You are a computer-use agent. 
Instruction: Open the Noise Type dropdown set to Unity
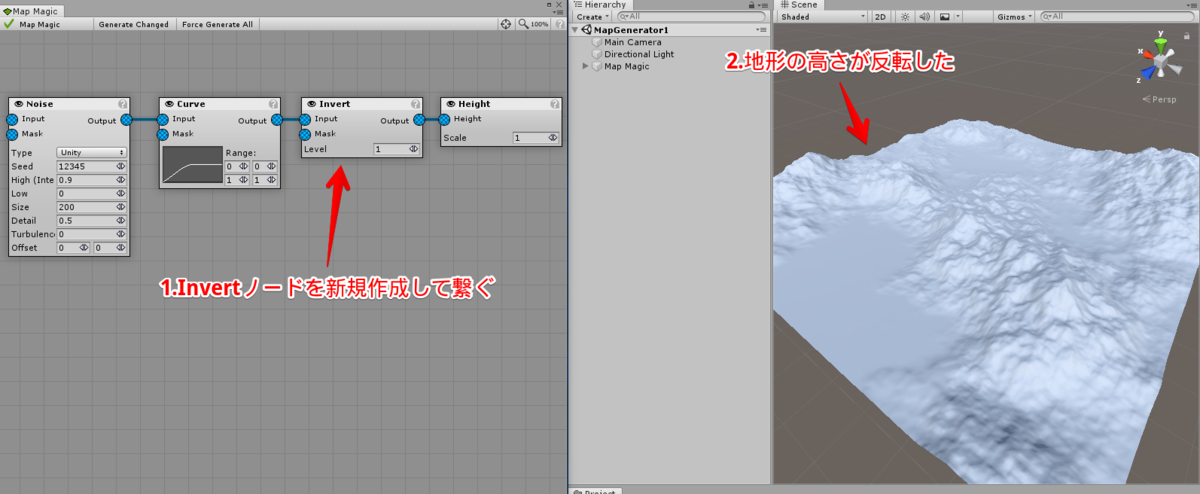point(92,152)
